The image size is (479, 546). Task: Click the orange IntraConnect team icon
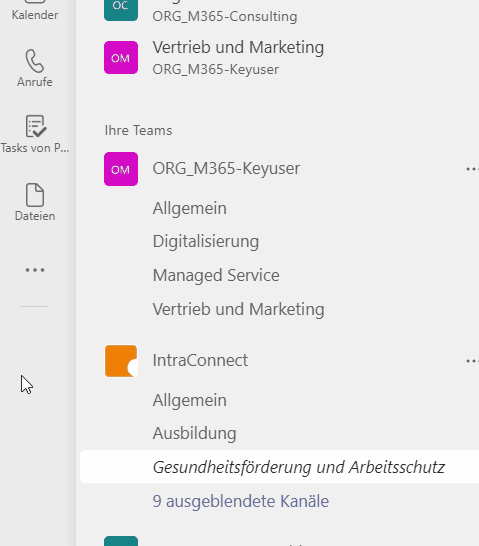pyautogui.click(x=121, y=361)
